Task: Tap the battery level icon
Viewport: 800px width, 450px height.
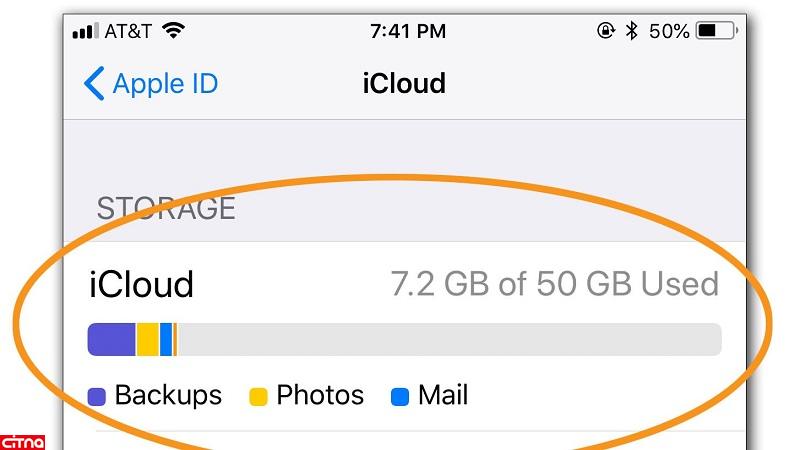Action: [717, 31]
